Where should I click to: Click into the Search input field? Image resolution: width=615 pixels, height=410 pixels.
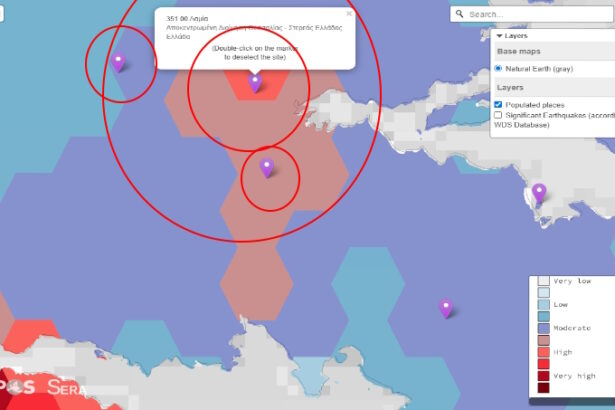(x=535, y=15)
